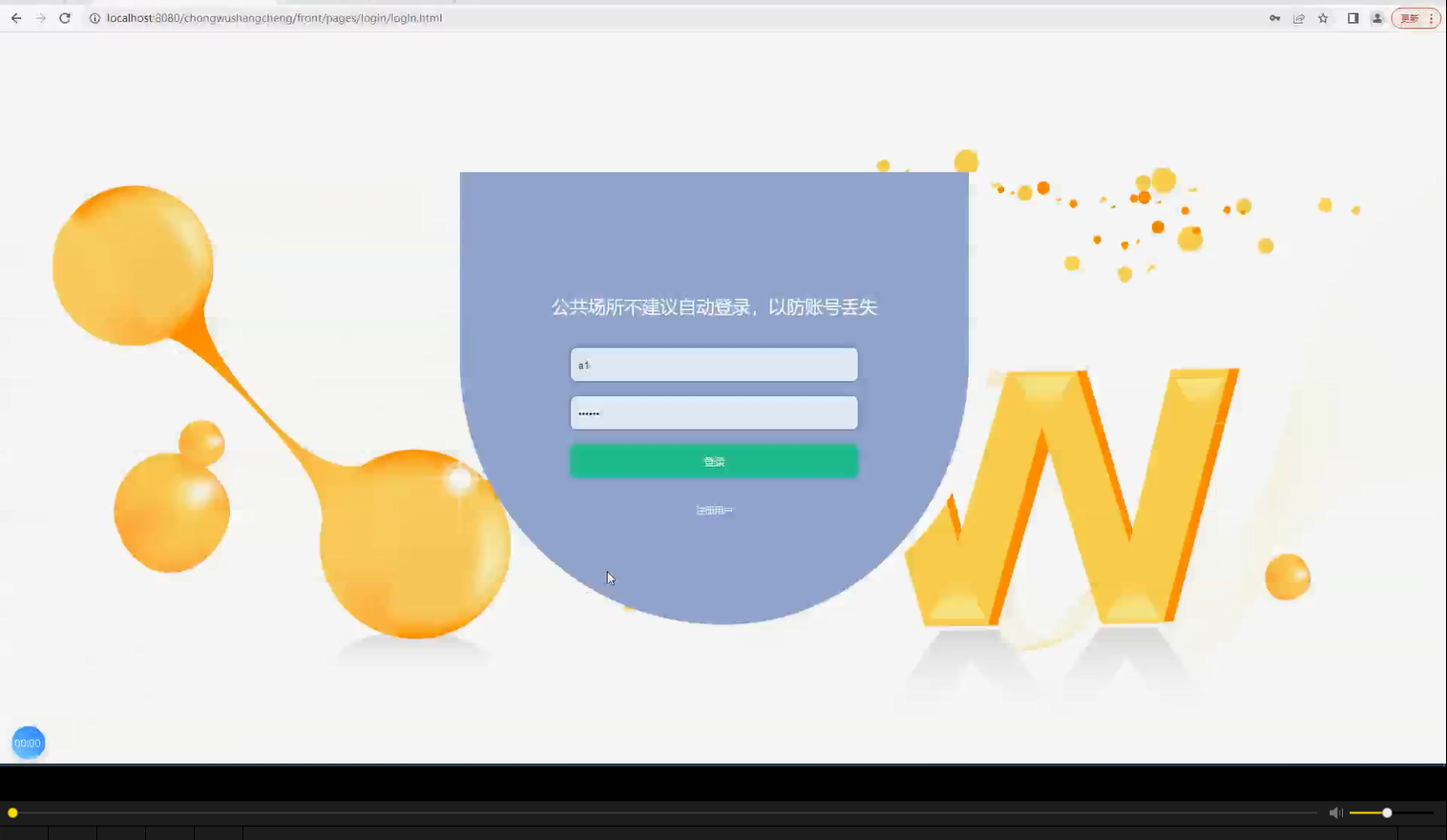Click the green 登录 login button
This screenshot has height=840, width=1447.
pos(713,461)
